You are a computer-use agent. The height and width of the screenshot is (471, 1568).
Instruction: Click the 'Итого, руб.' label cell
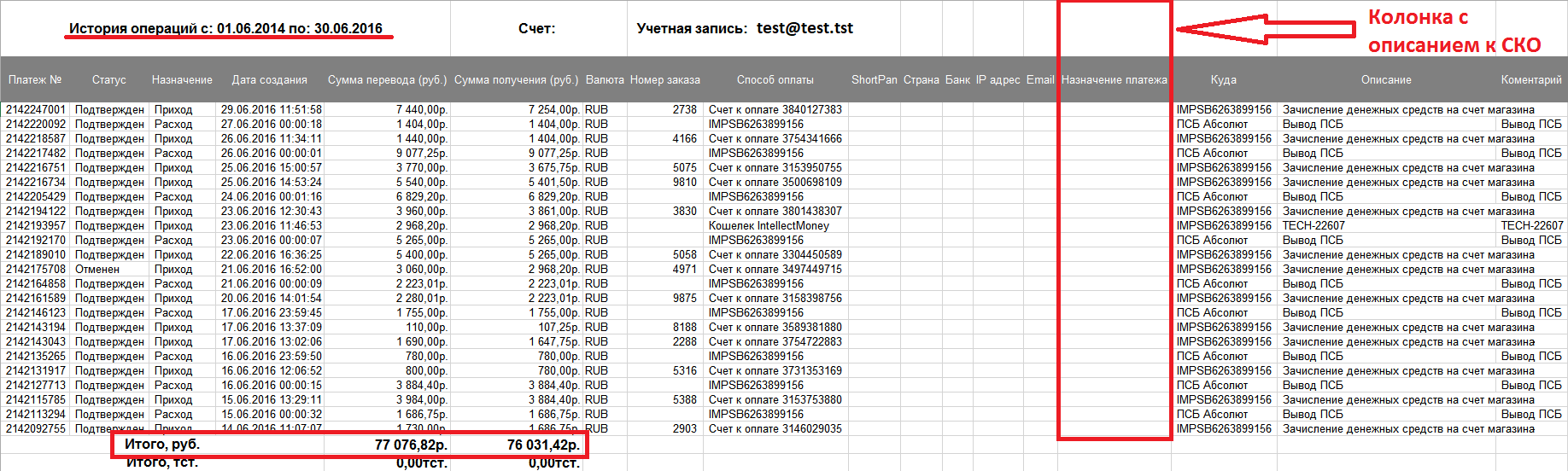click(x=162, y=445)
